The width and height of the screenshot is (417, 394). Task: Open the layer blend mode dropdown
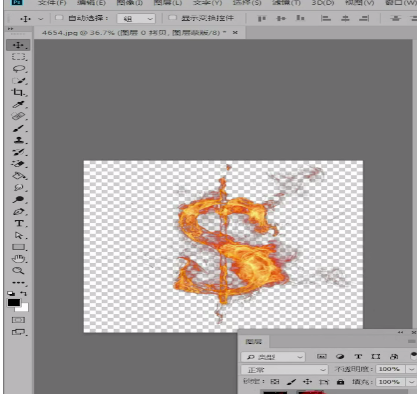pyautogui.click(x=284, y=370)
